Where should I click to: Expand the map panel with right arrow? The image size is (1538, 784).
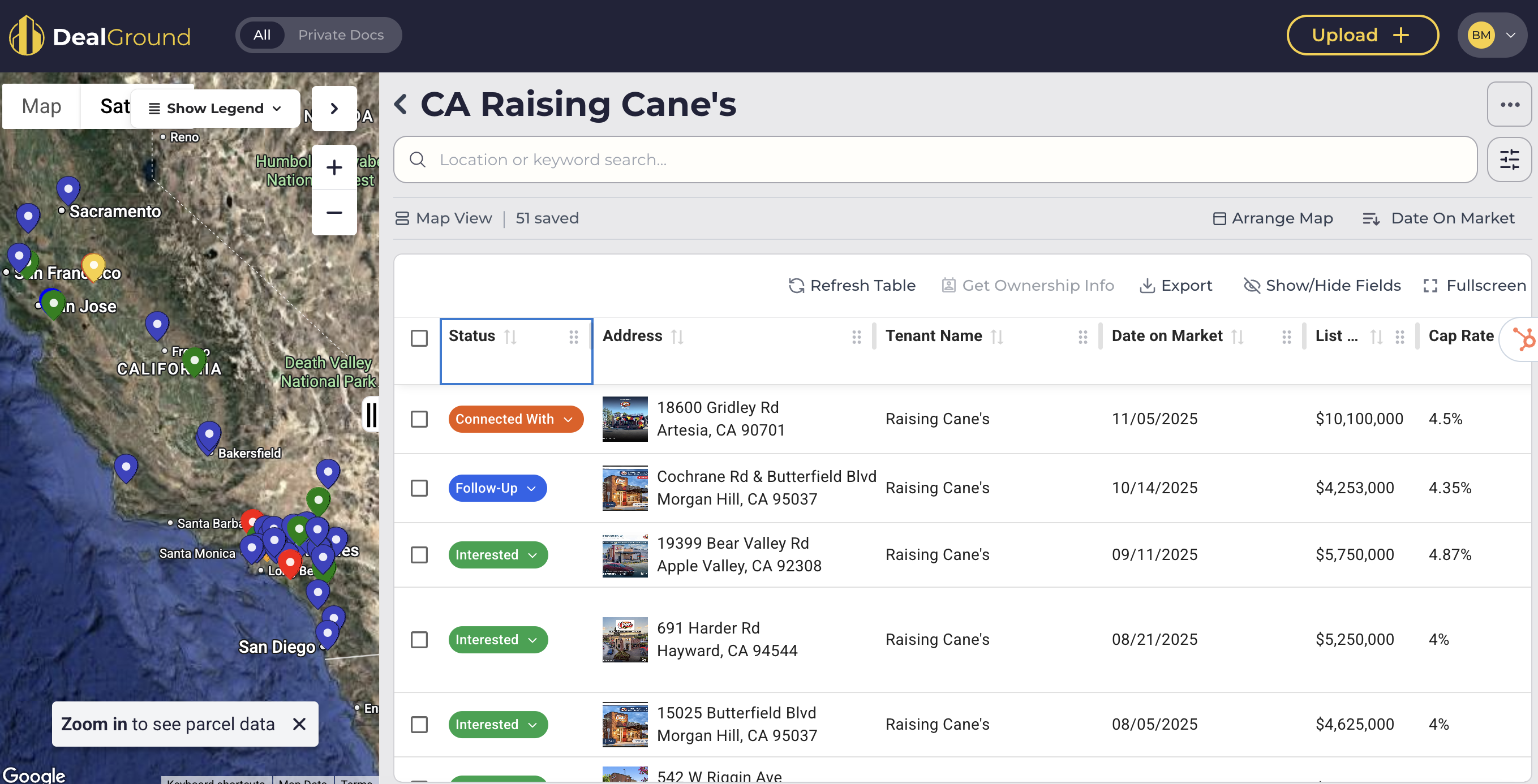[334, 109]
